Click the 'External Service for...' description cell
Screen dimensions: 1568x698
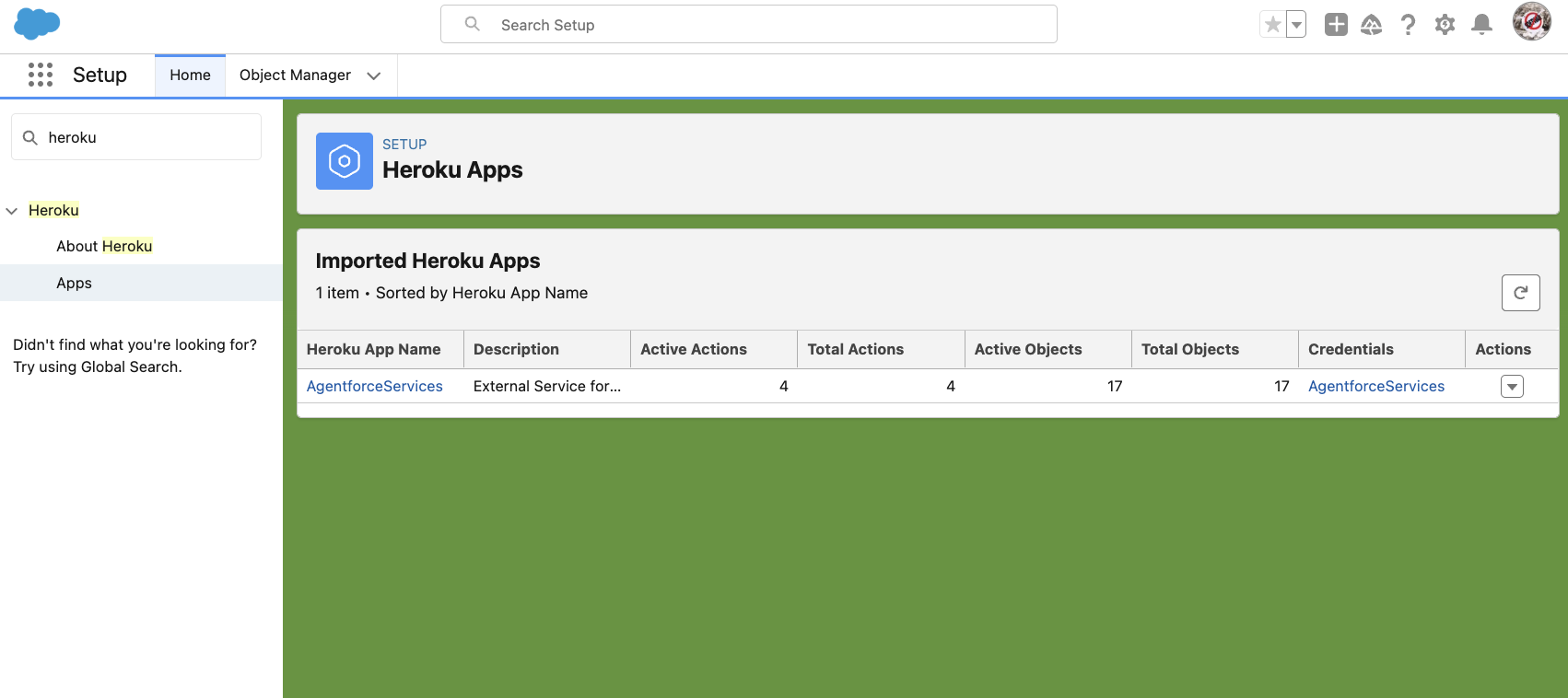(x=547, y=386)
